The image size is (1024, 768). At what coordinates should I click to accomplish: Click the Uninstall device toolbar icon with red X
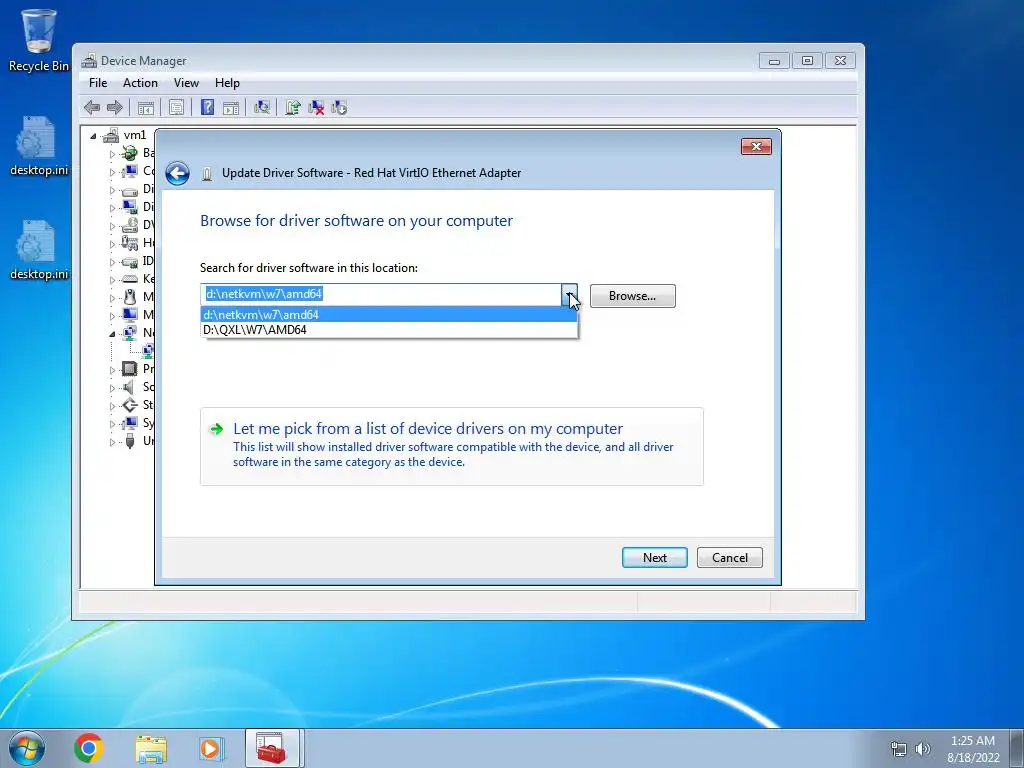click(316, 108)
